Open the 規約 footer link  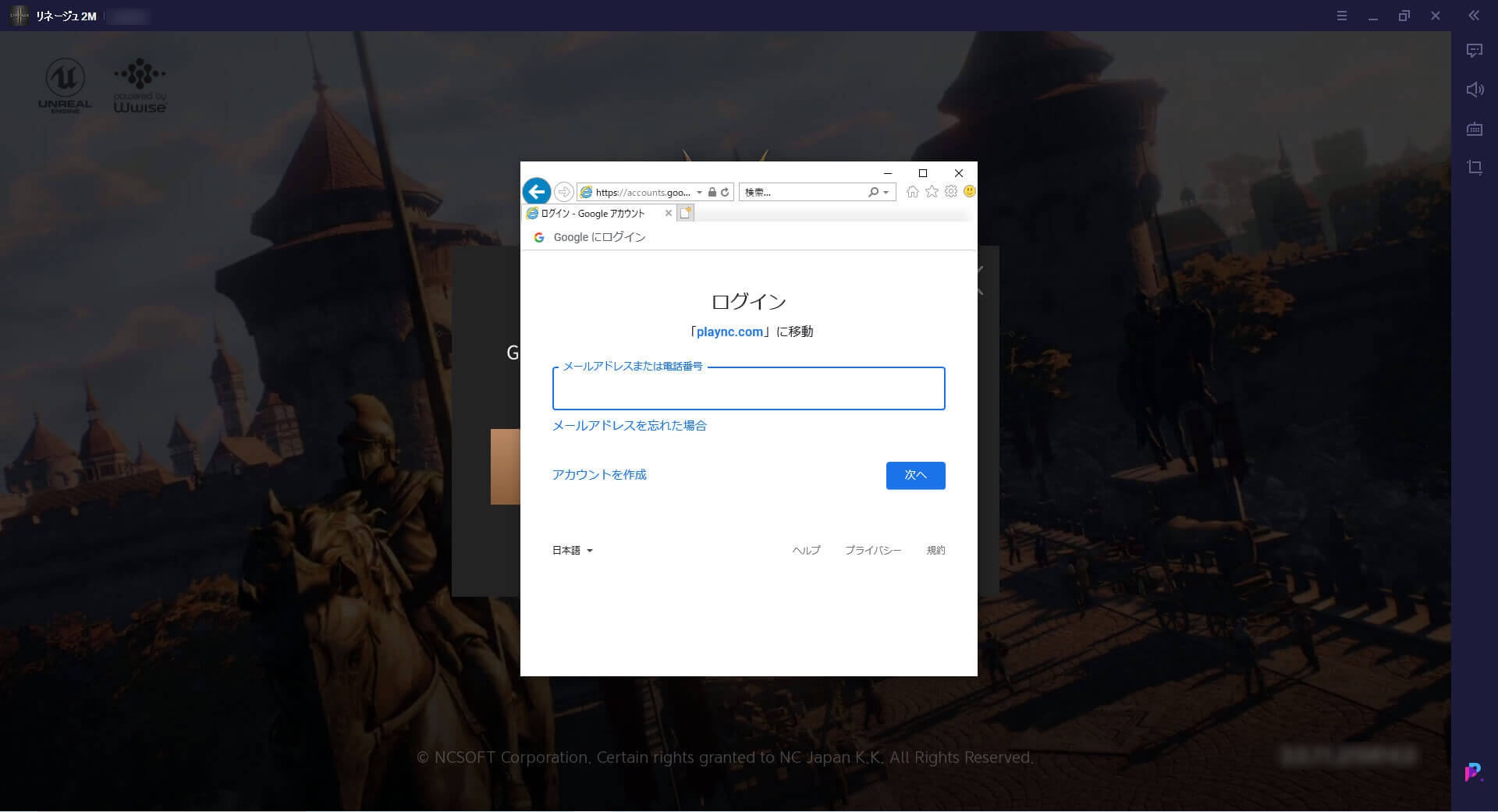click(x=935, y=551)
